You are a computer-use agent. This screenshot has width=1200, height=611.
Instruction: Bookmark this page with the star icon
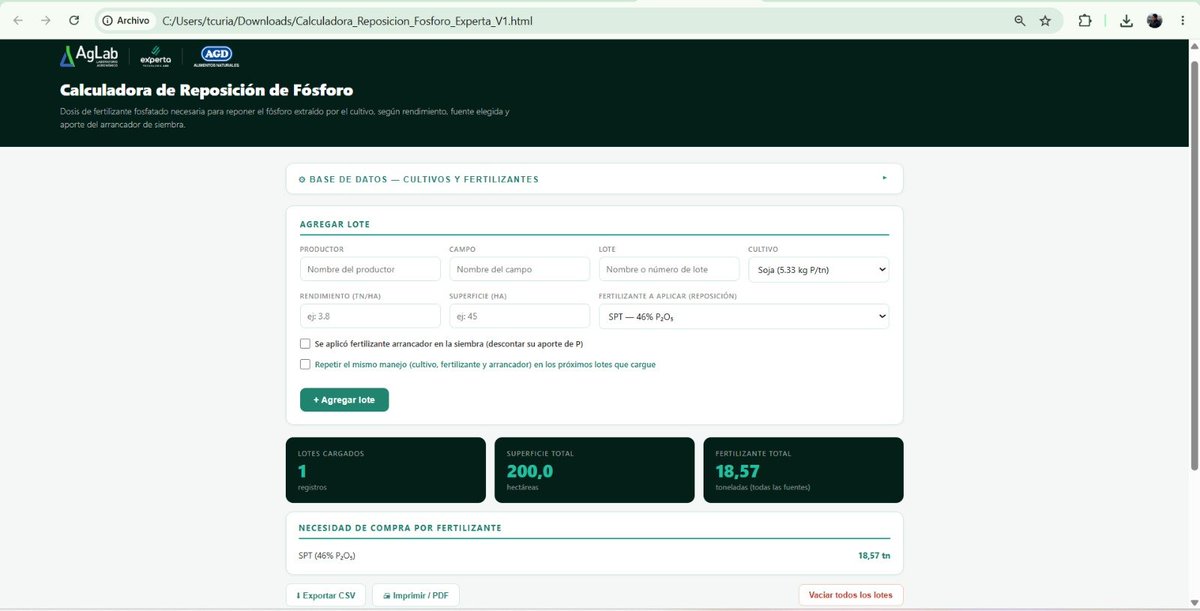(1045, 20)
